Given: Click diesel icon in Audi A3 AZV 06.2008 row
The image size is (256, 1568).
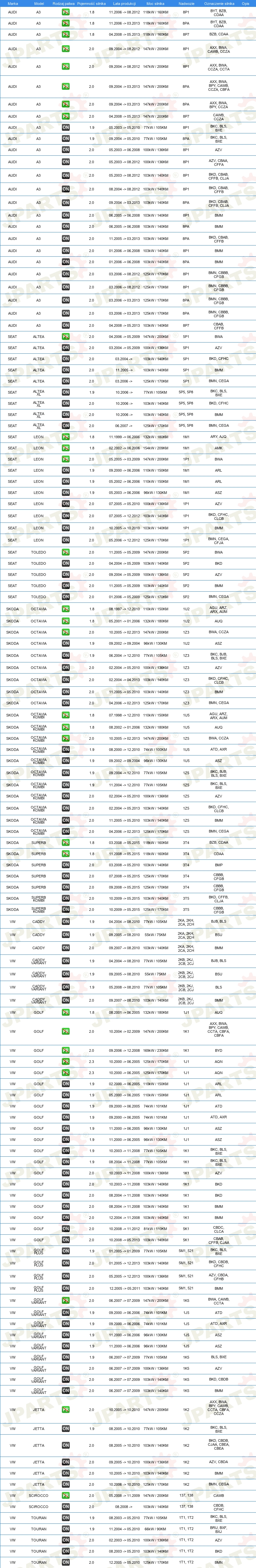Looking at the screenshot, I should [66, 150].
